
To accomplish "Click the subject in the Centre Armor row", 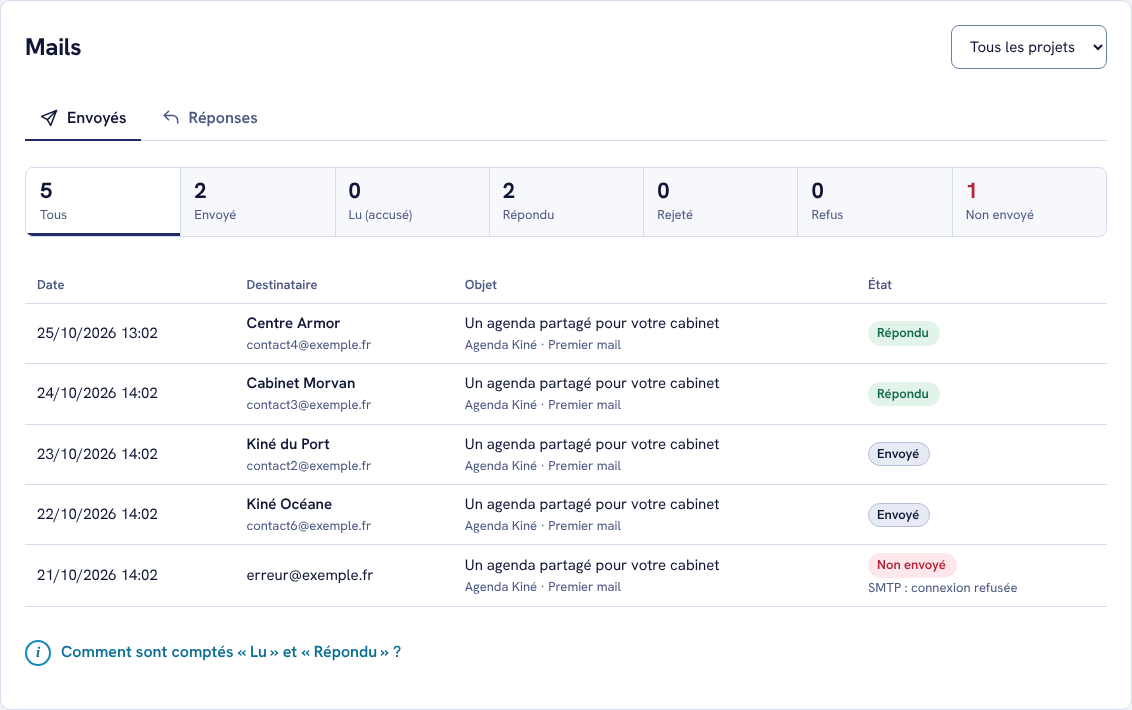I will coord(592,323).
